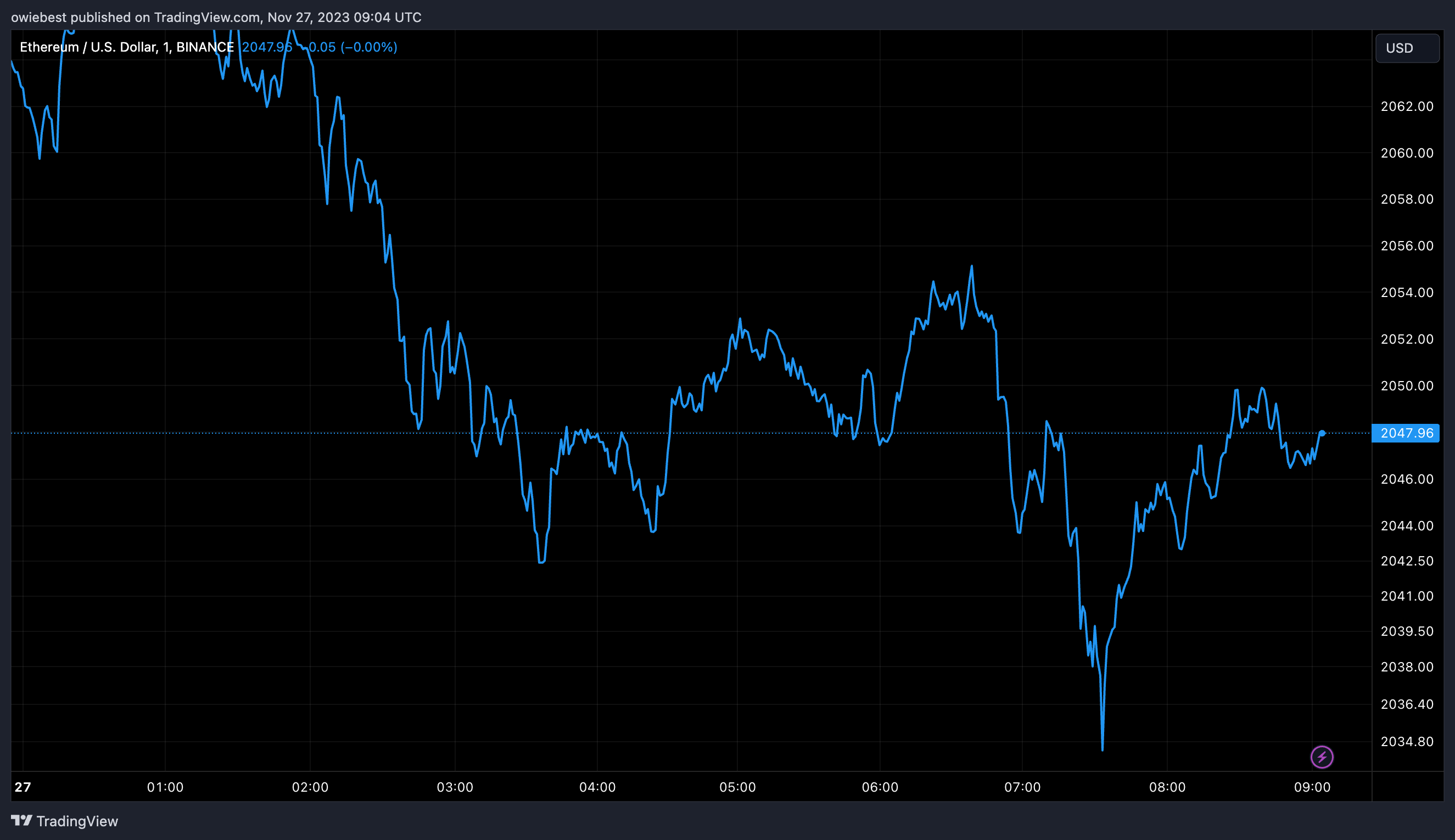Click the 2058.00 price axis label
1455x840 pixels.
pos(1407,199)
